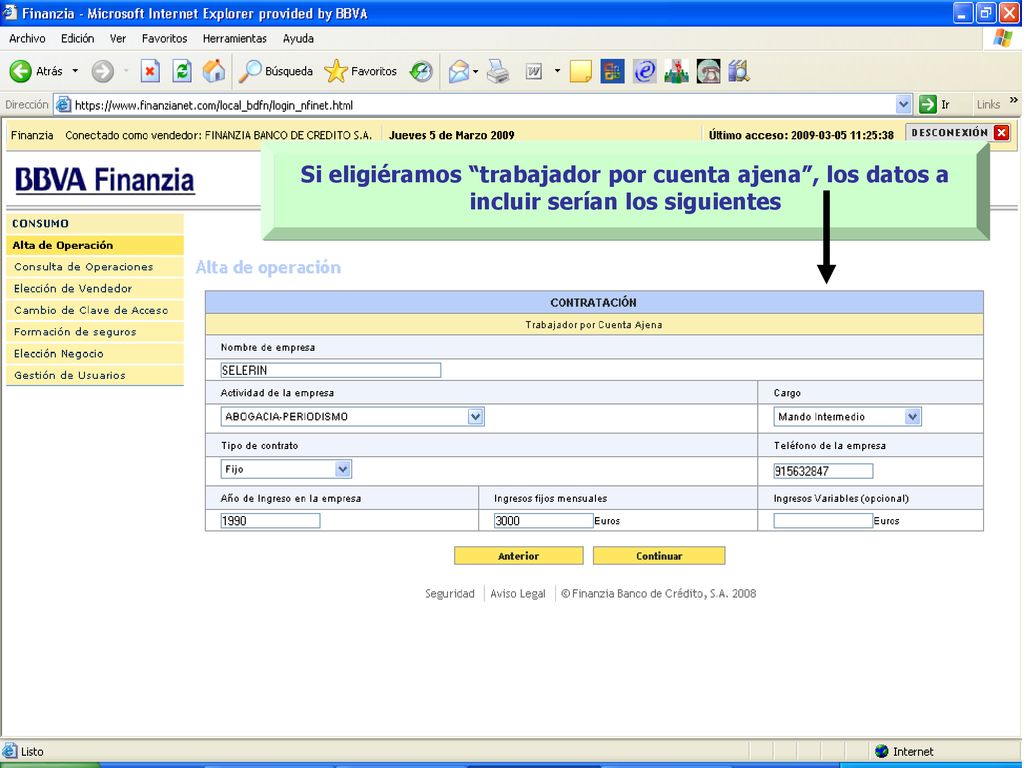Image resolution: width=1024 pixels, height=768 pixels.
Task: Stop page loading with red X icon
Action: pos(150,71)
